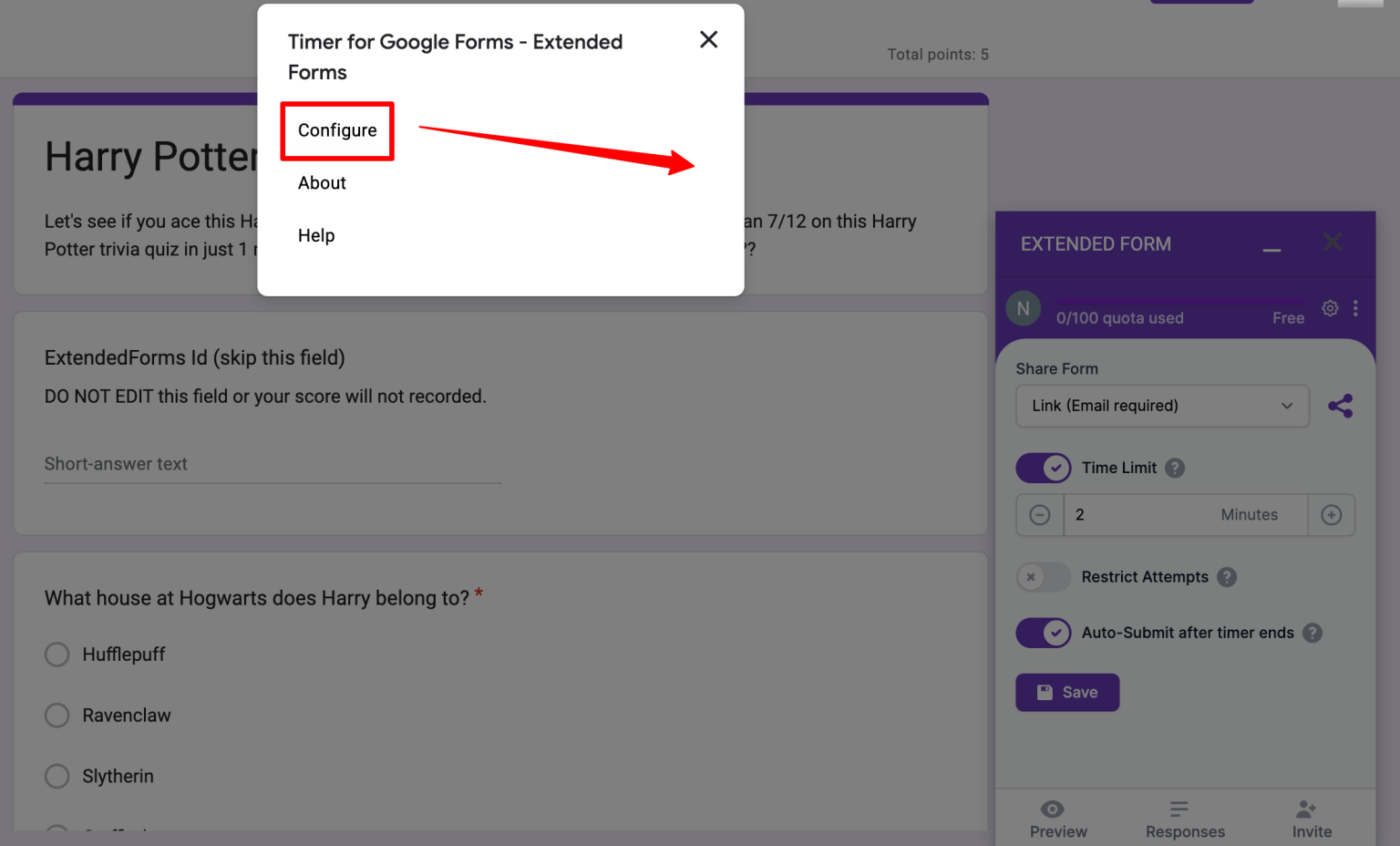1400x846 pixels.
Task: Open Configure from the Timer menu
Action: [336, 130]
